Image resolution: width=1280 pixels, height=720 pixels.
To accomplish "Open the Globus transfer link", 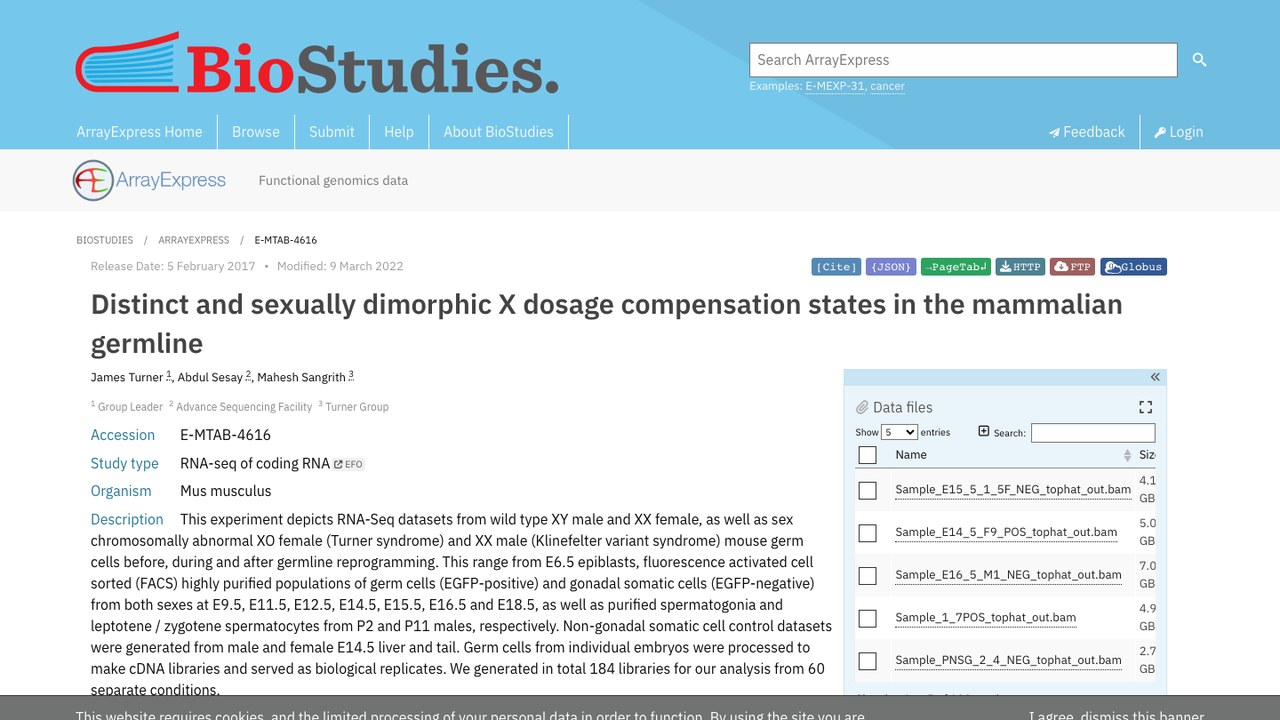I will point(1134,267).
